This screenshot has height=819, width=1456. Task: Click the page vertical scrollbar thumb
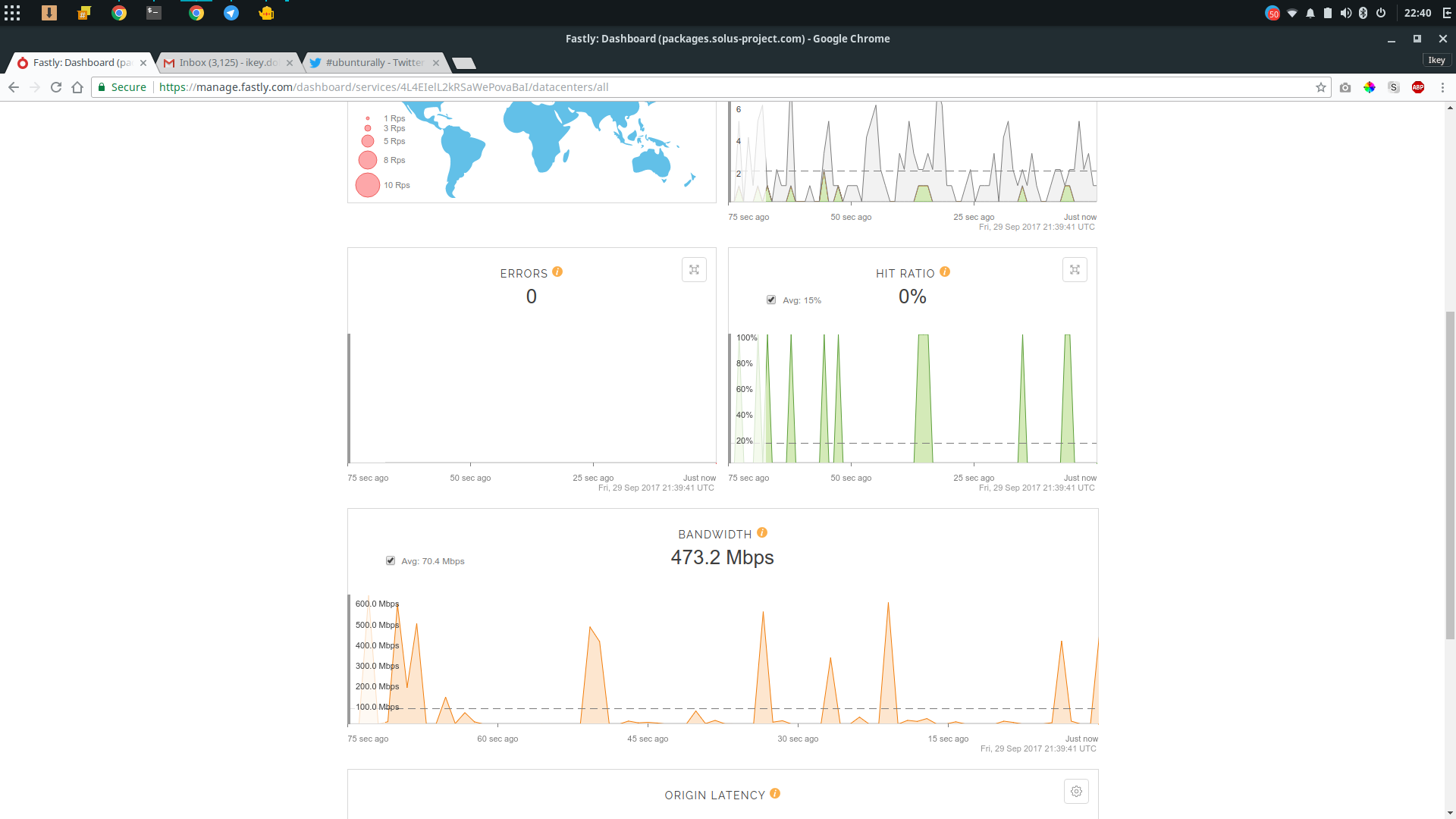coord(1450,475)
